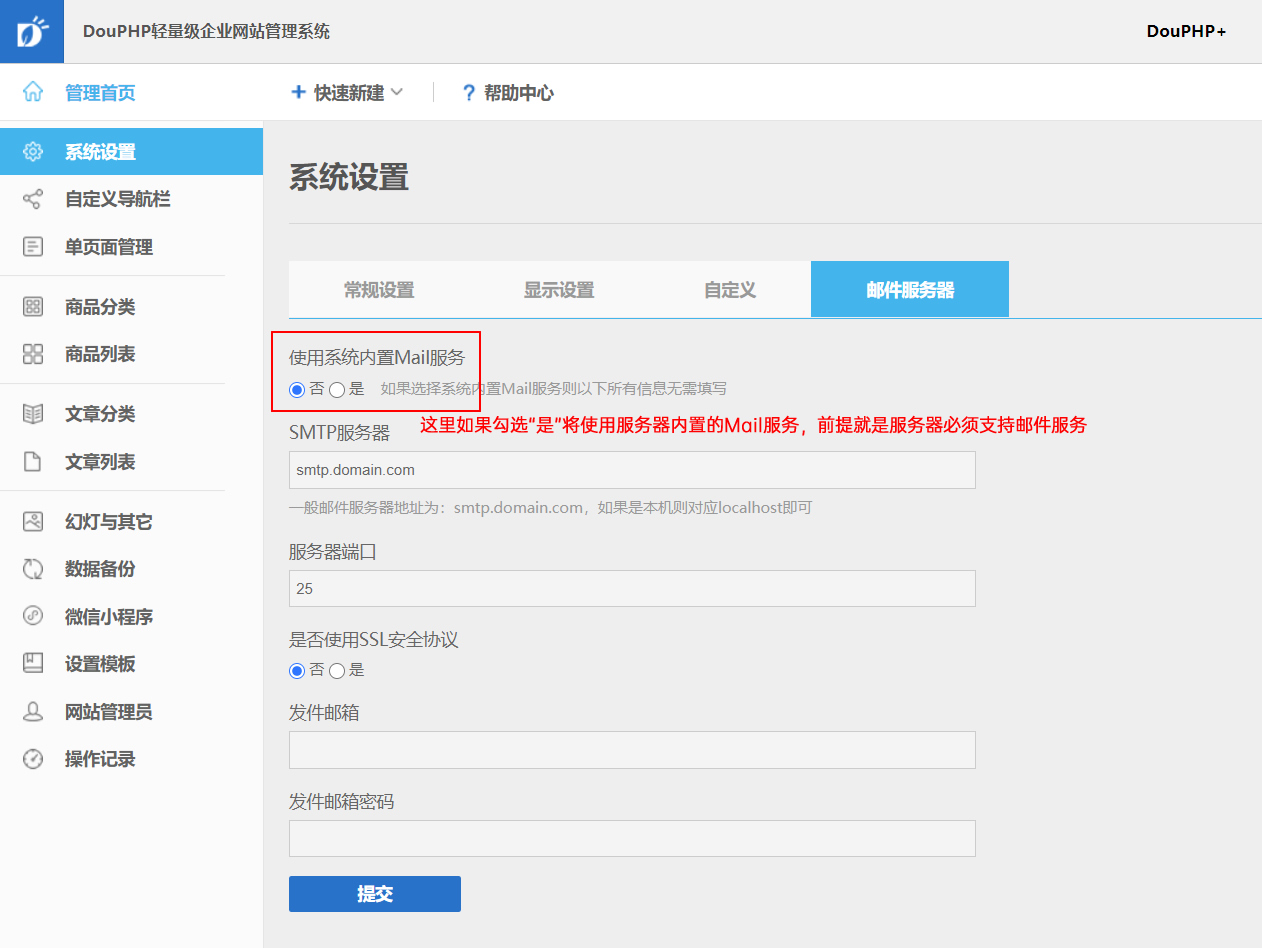Expand the 快速新建 dropdown
This screenshot has width=1262, height=948.
coord(348,93)
